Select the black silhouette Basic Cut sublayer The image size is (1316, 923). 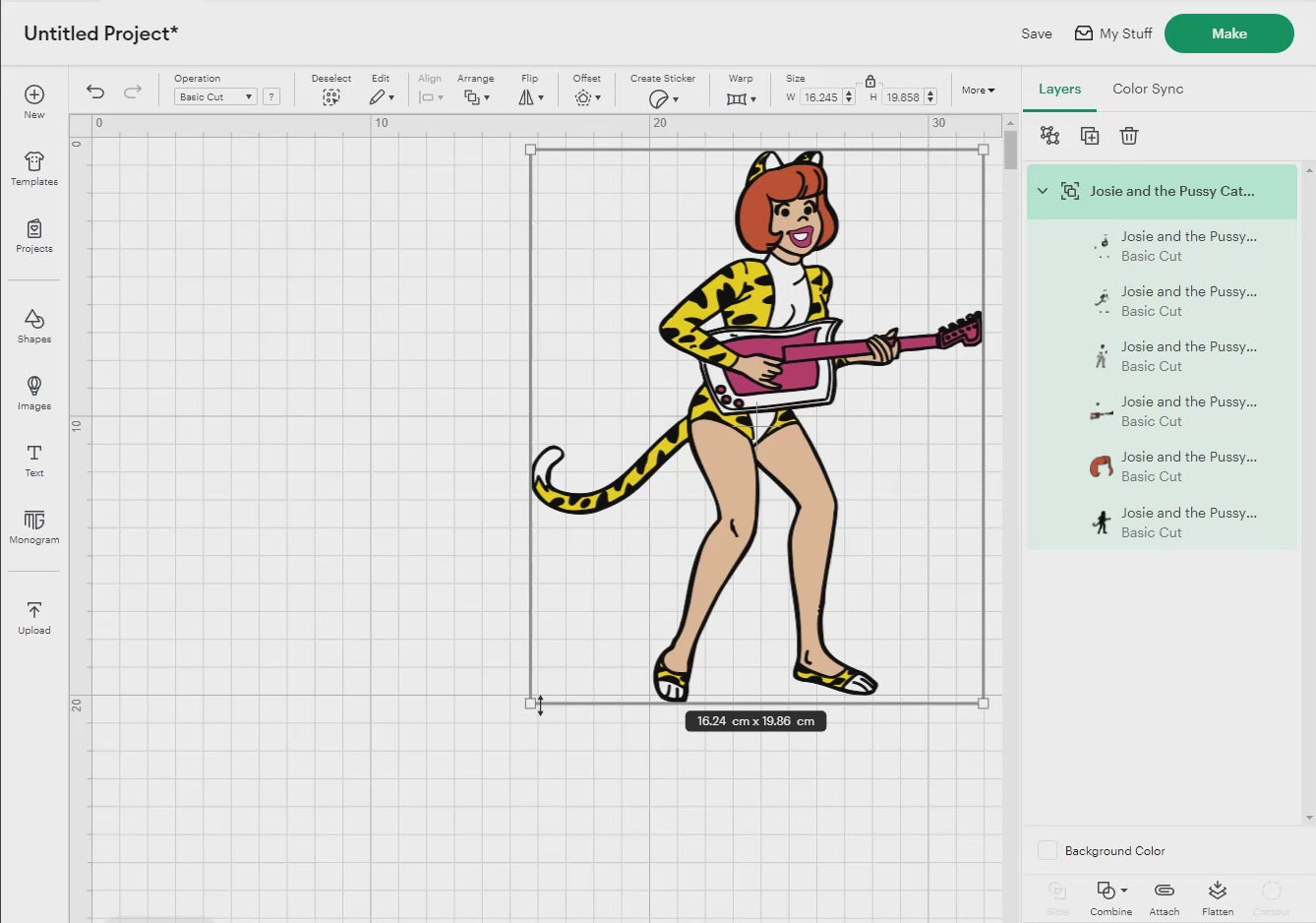[1163, 522]
